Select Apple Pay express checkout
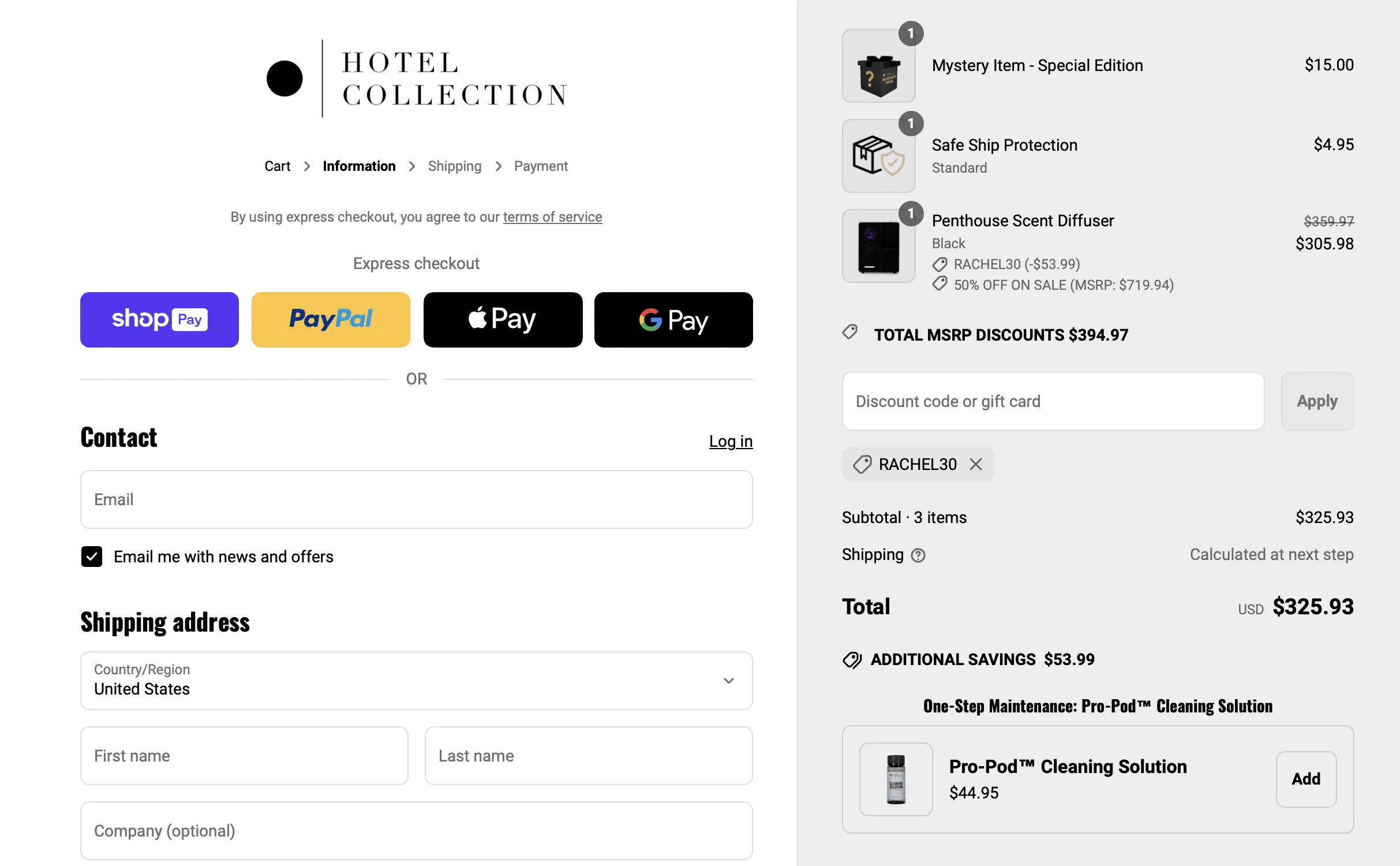 point(503,320)
